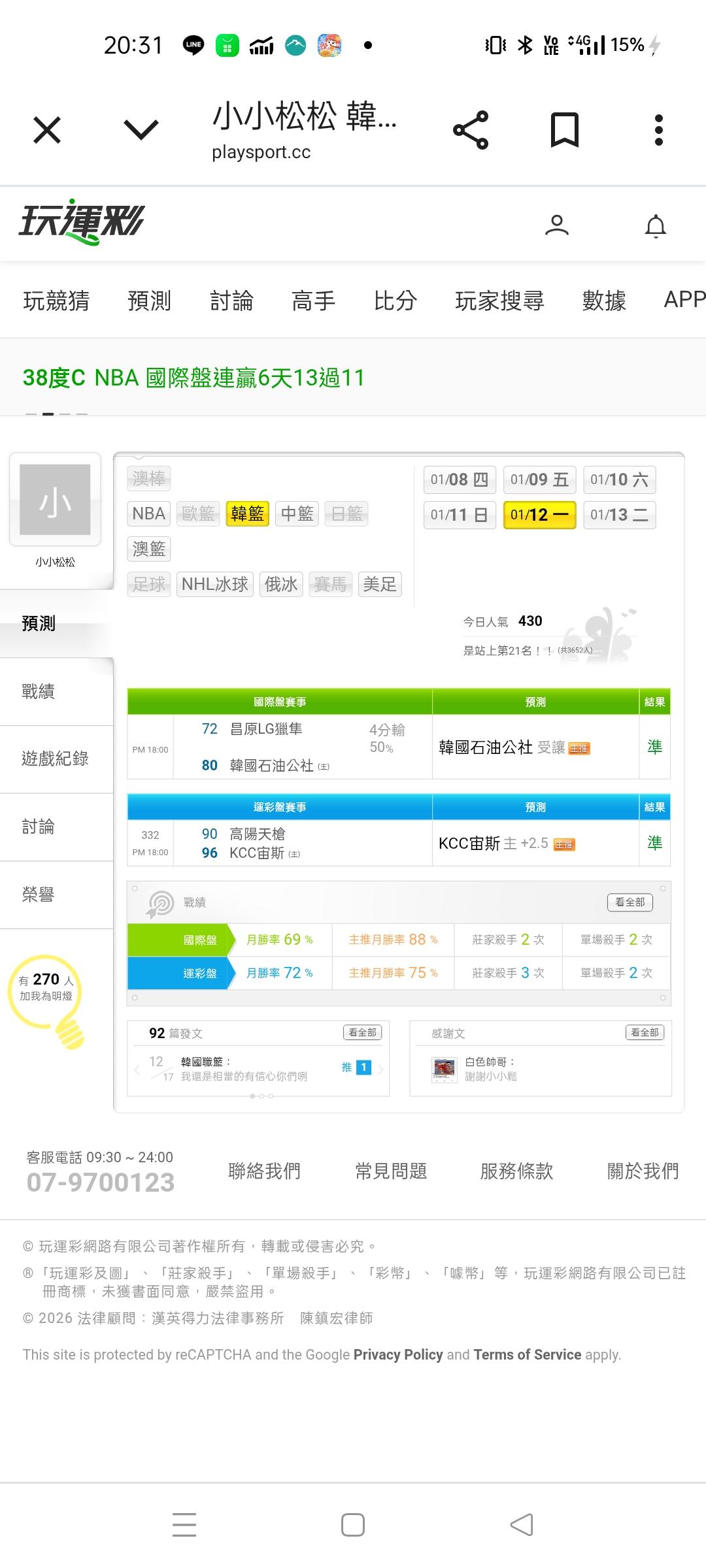Open the 38度C NBA headline link

[x=193, y=378]
